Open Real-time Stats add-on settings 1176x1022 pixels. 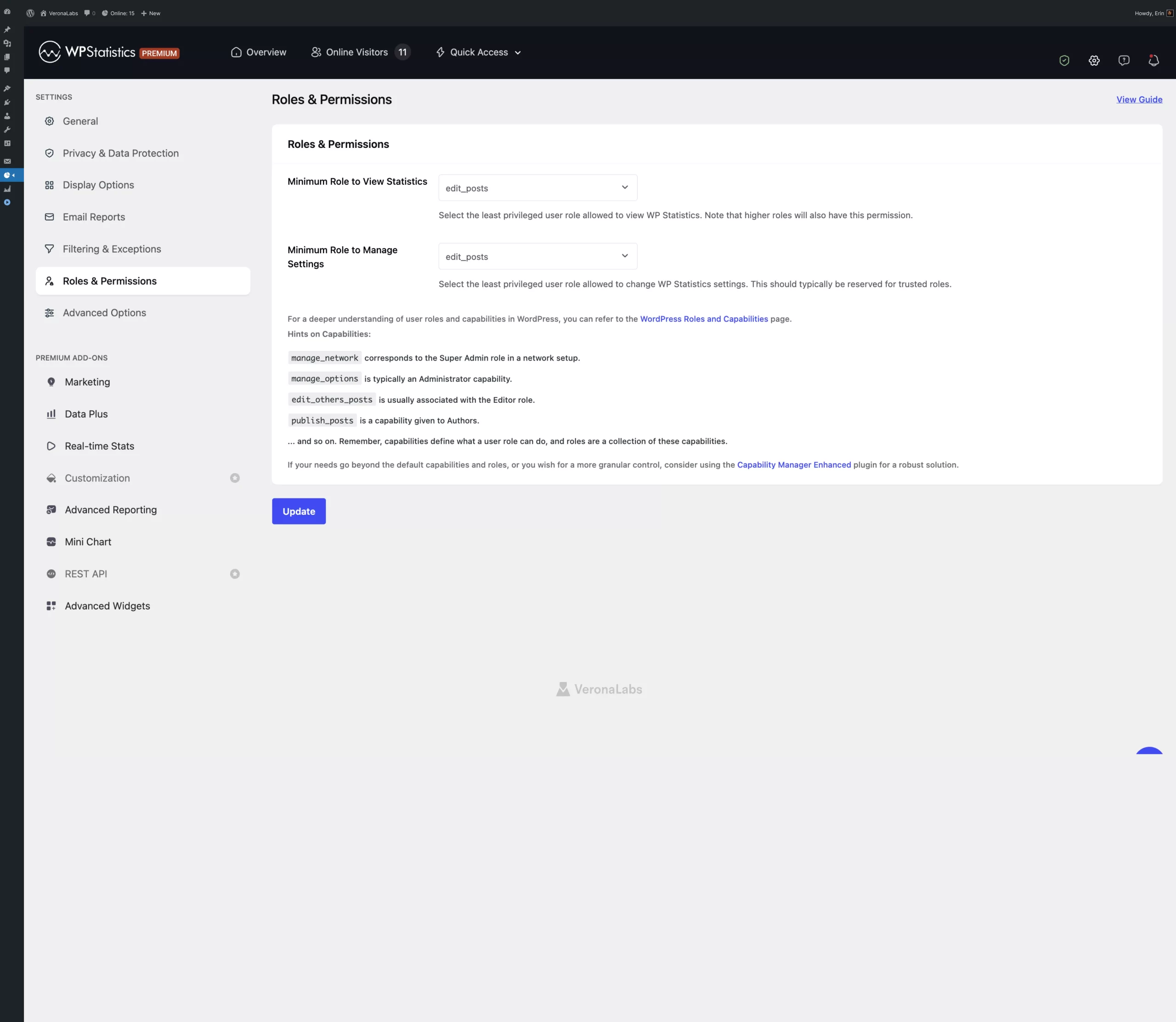pyautogui.click(x=142, y=446)
